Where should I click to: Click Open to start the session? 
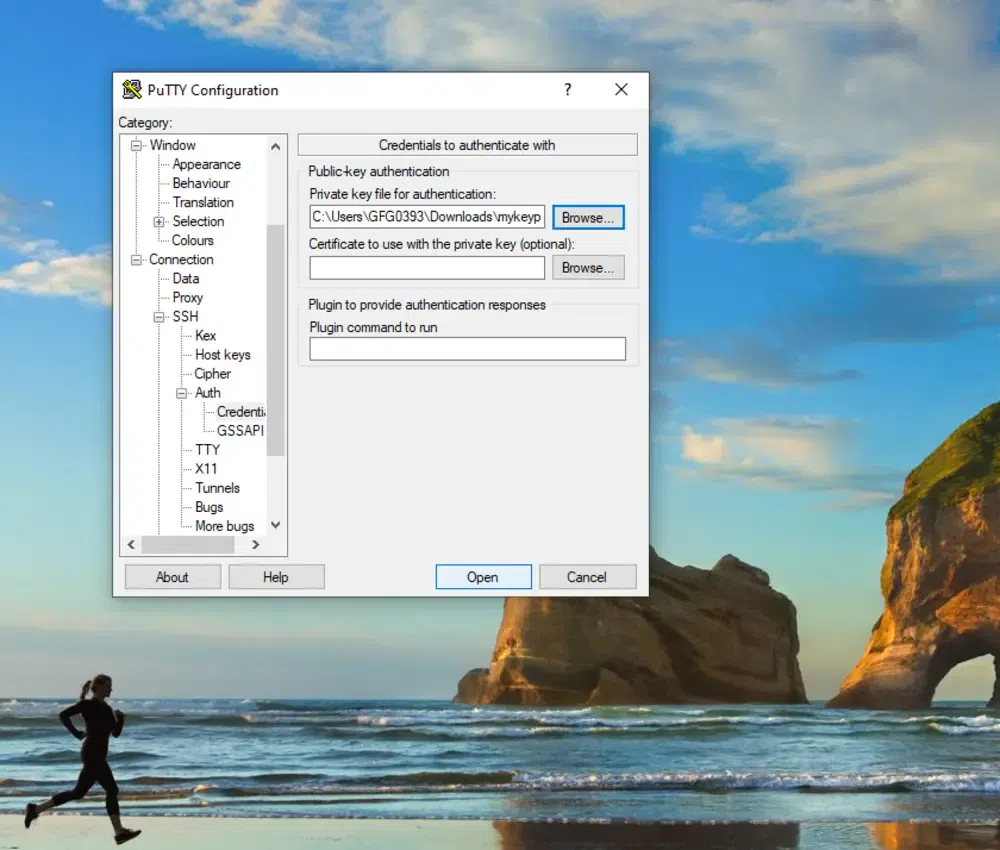point(483,577)
